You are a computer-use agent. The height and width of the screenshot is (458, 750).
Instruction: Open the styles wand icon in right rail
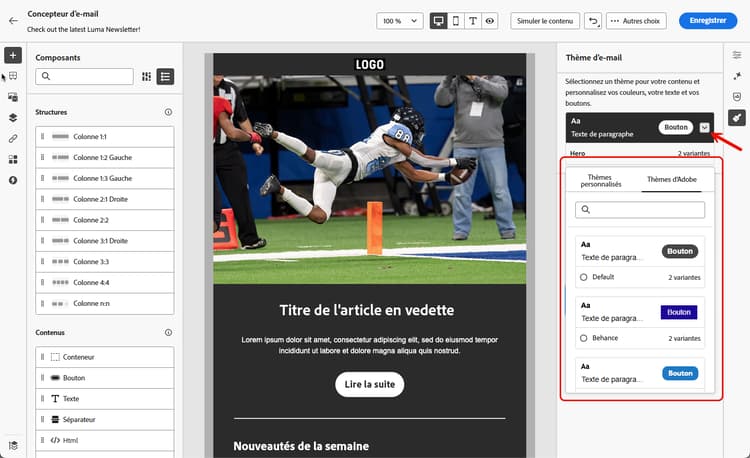click(x=737, y=76)
